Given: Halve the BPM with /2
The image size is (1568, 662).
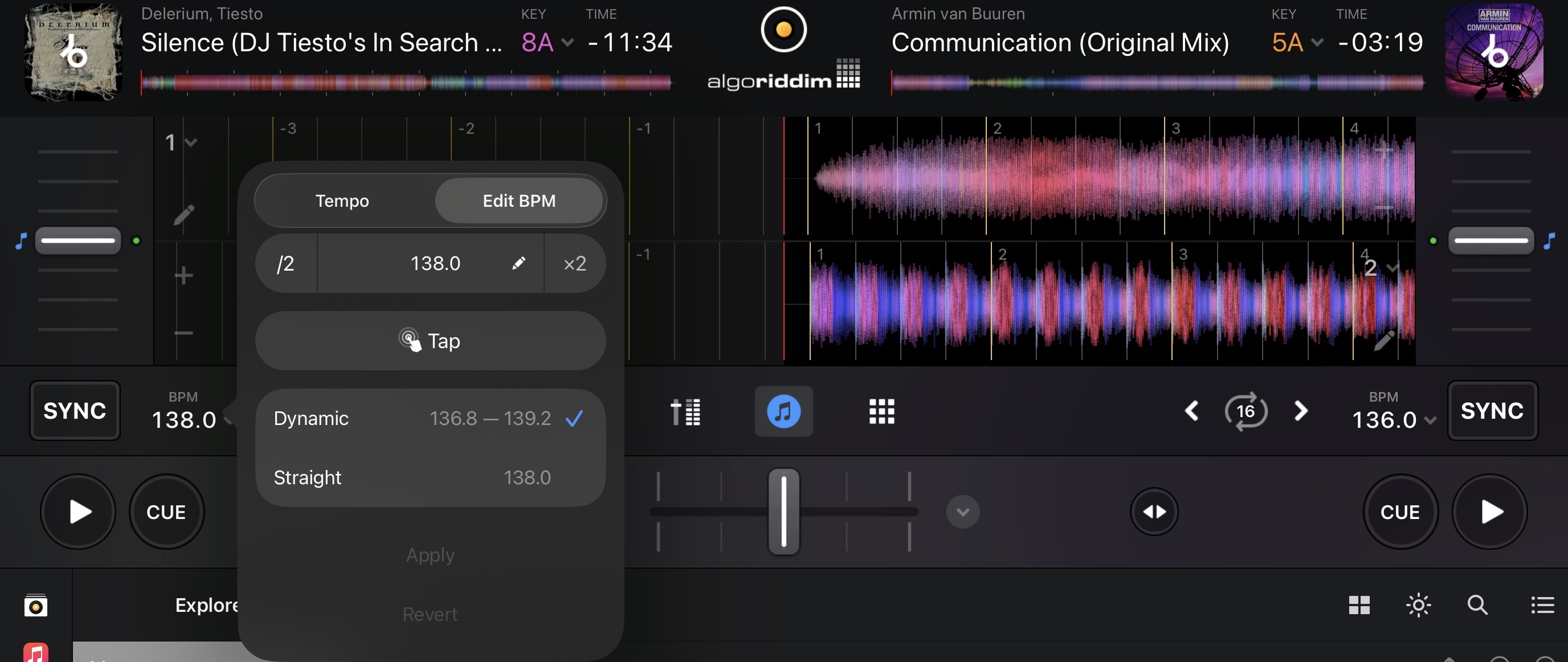Looking at the screenshot, I should click(x=285, y=263).
